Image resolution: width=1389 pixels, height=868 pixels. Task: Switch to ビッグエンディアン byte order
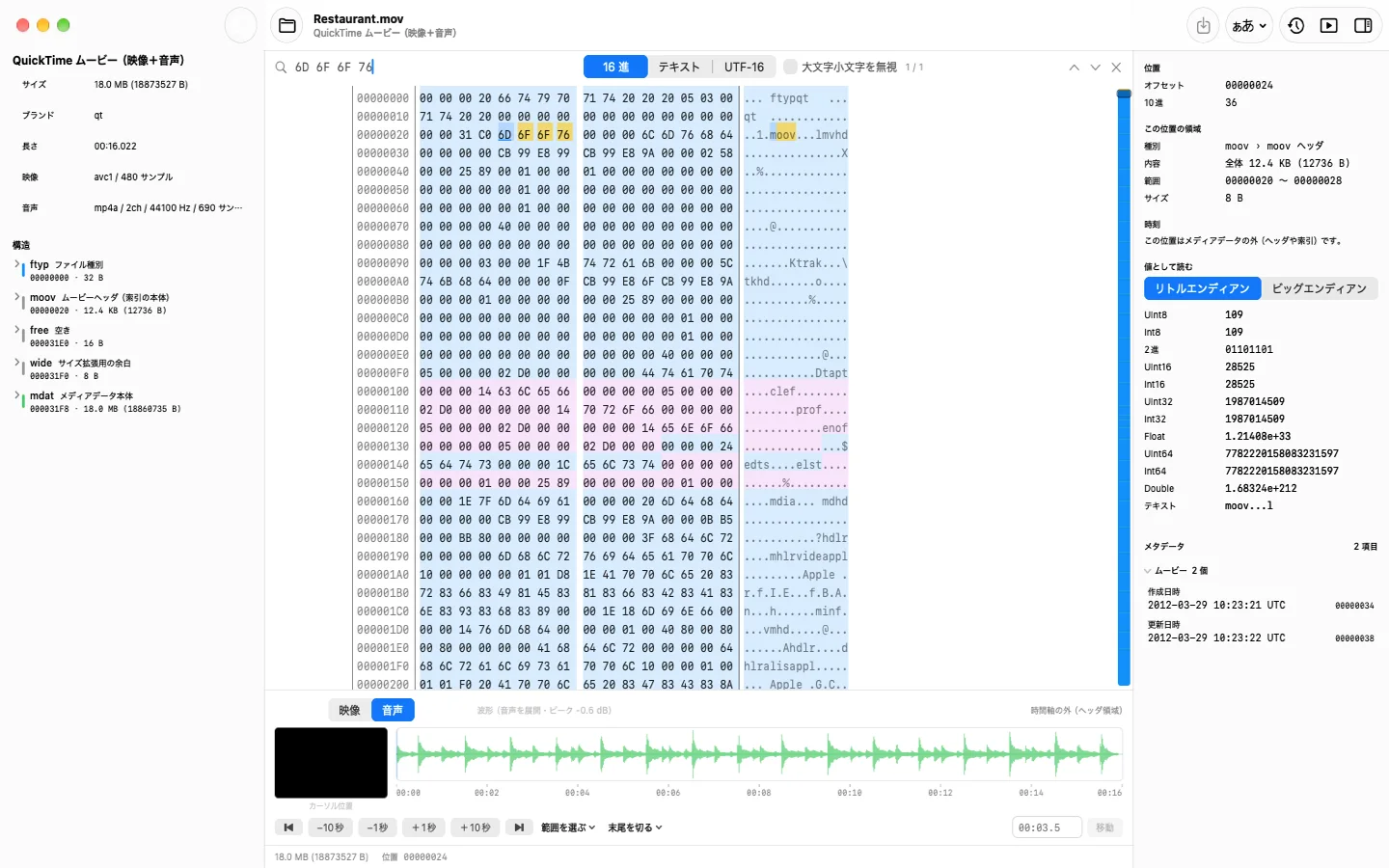click(1319, 288)
